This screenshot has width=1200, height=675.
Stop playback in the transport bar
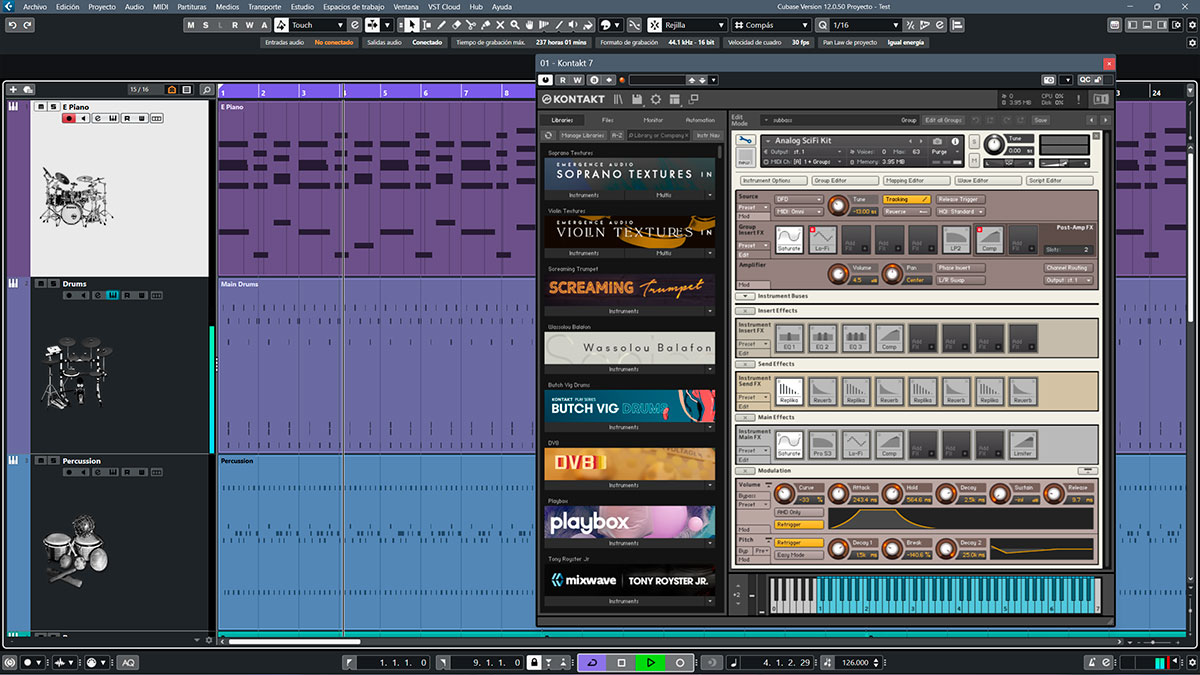click(621, 663)
